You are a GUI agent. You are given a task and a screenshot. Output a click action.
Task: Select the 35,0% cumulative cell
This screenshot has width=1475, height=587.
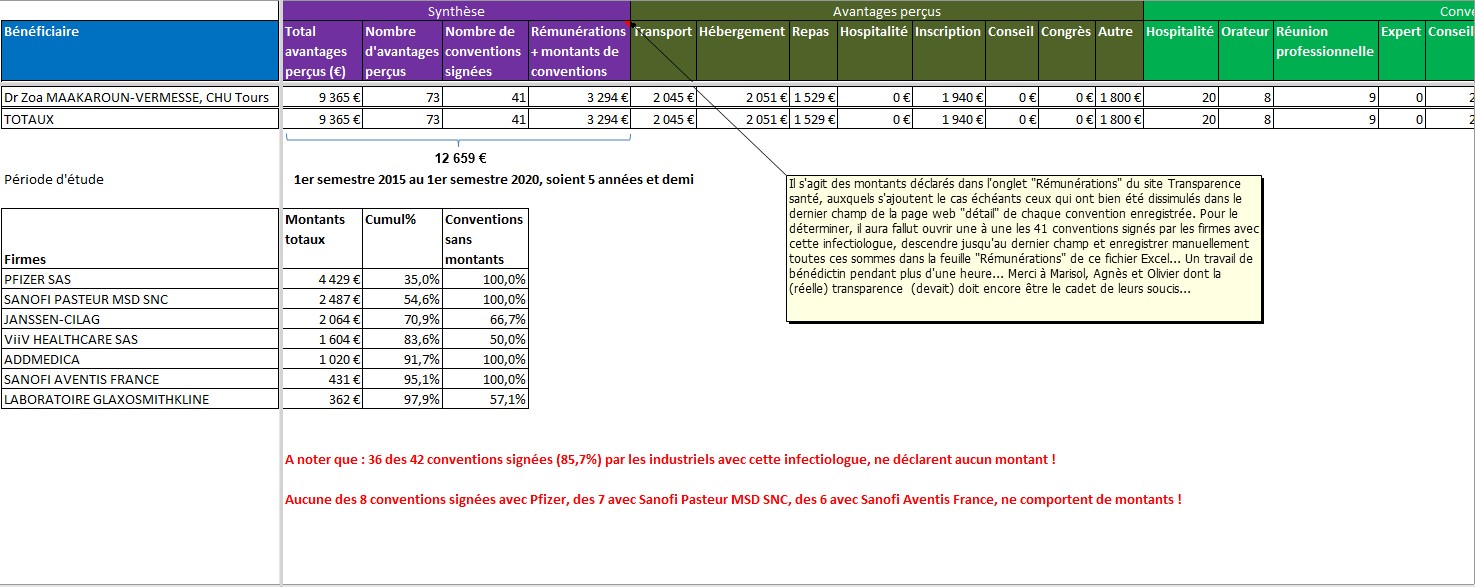point(402,279)
